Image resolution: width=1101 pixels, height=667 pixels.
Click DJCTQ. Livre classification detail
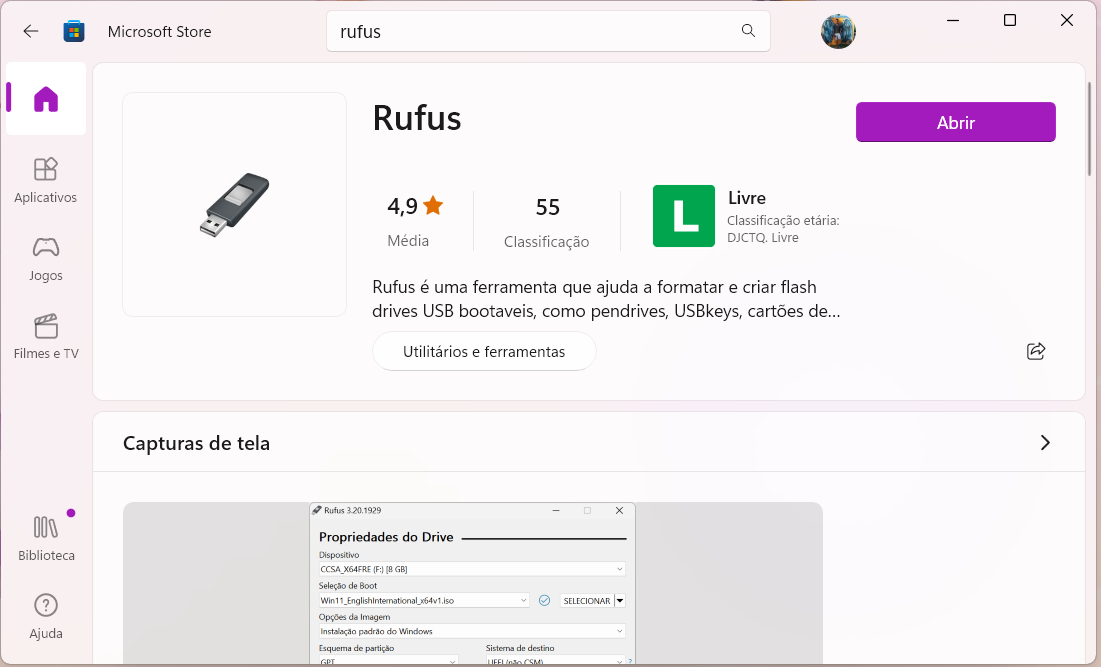[763, 237]
